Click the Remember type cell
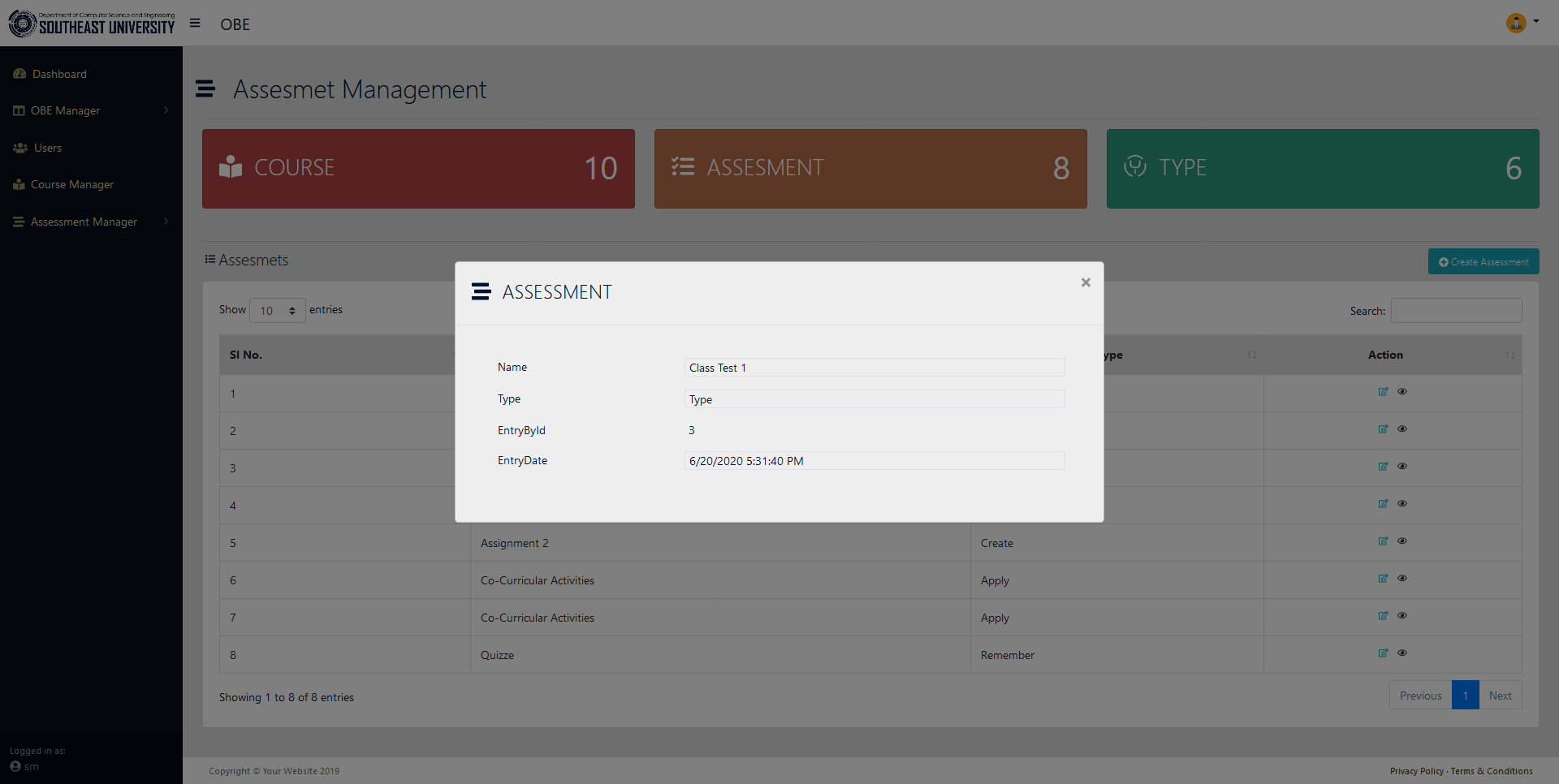The height and width of the screenshot is (784, 1559). [x=1117, y=655]
